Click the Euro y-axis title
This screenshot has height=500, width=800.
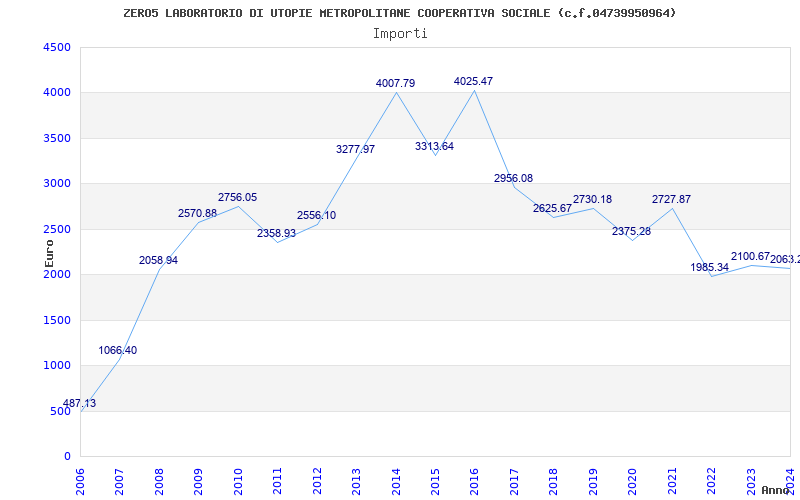[49, 254]
